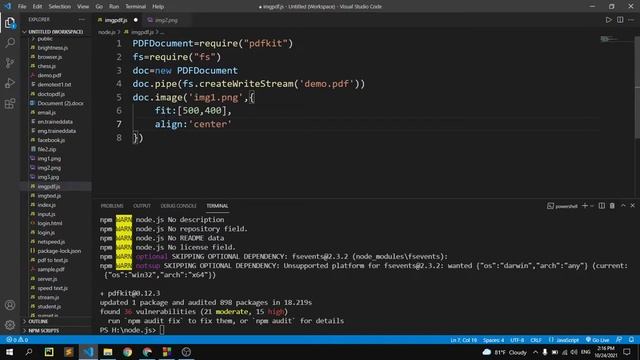Viewport: 640px width, 360px height.
Task: Open the Accounts menu in the activity bar
Action: [10, 305]
